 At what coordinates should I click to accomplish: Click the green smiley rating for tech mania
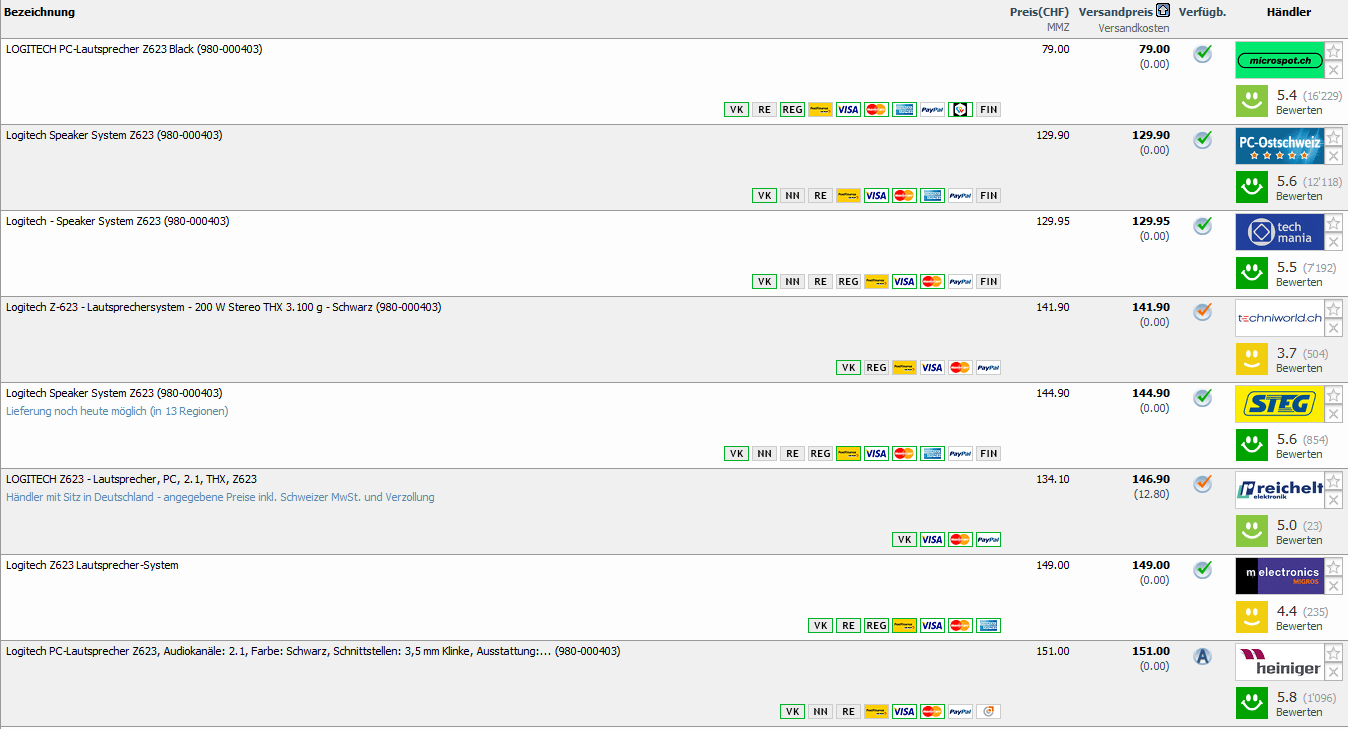(1250, 271)
